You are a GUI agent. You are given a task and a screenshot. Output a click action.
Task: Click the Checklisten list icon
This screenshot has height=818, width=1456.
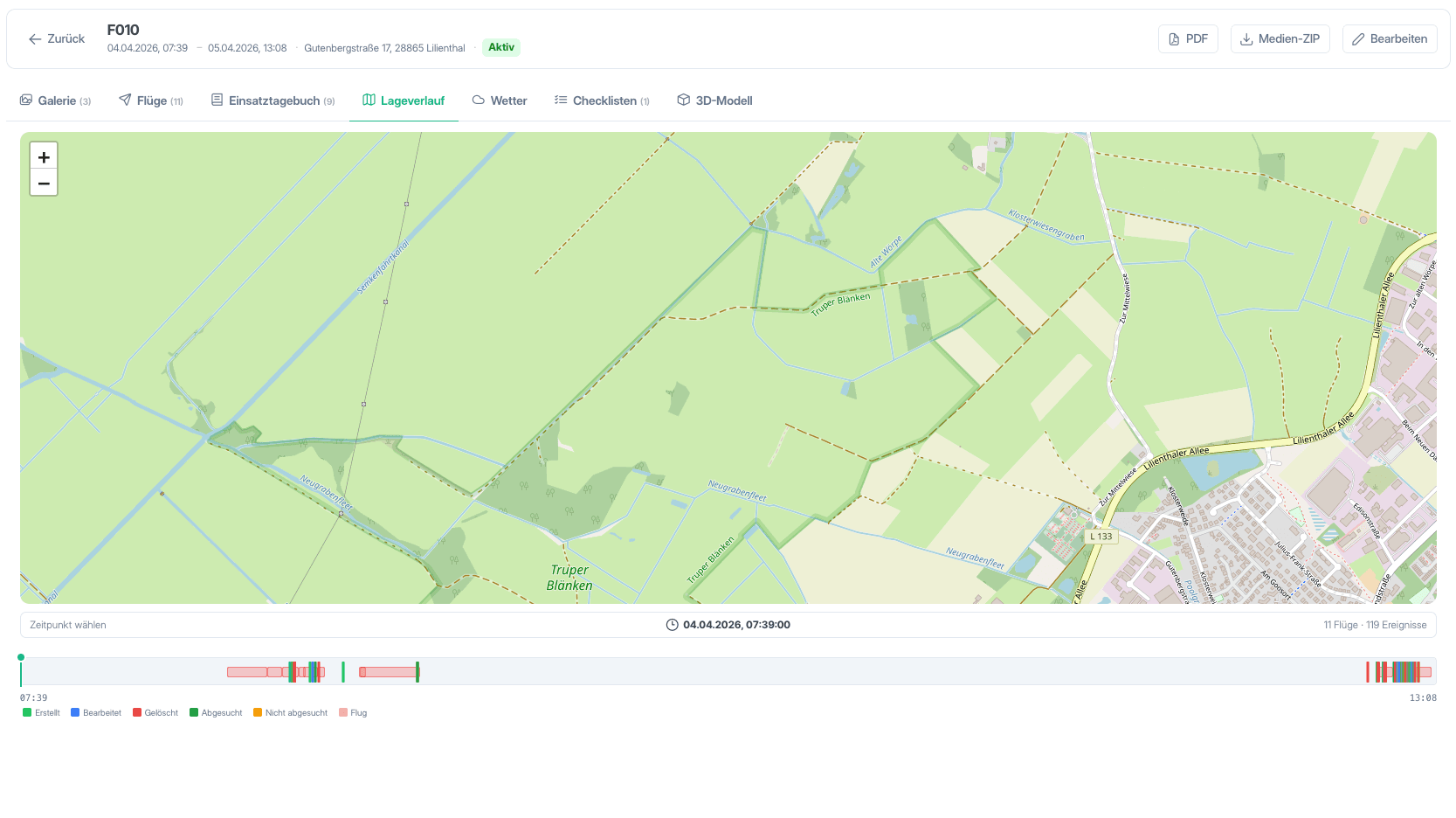(561, 101)
